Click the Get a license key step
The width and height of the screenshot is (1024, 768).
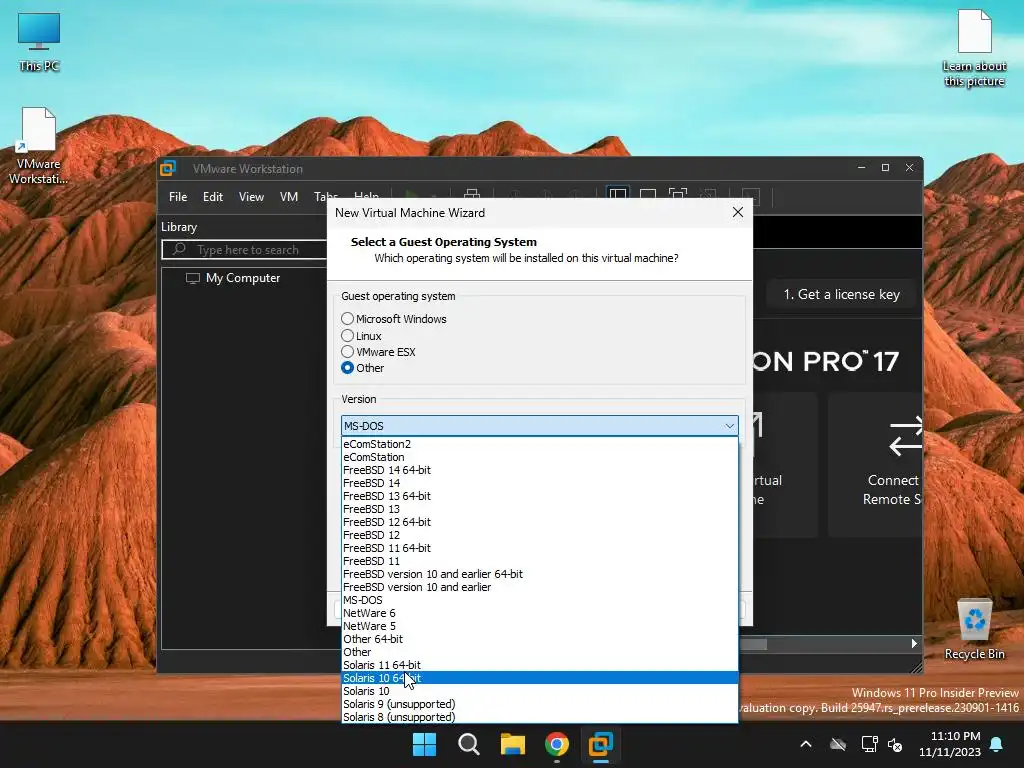click(x=842, y=295)
